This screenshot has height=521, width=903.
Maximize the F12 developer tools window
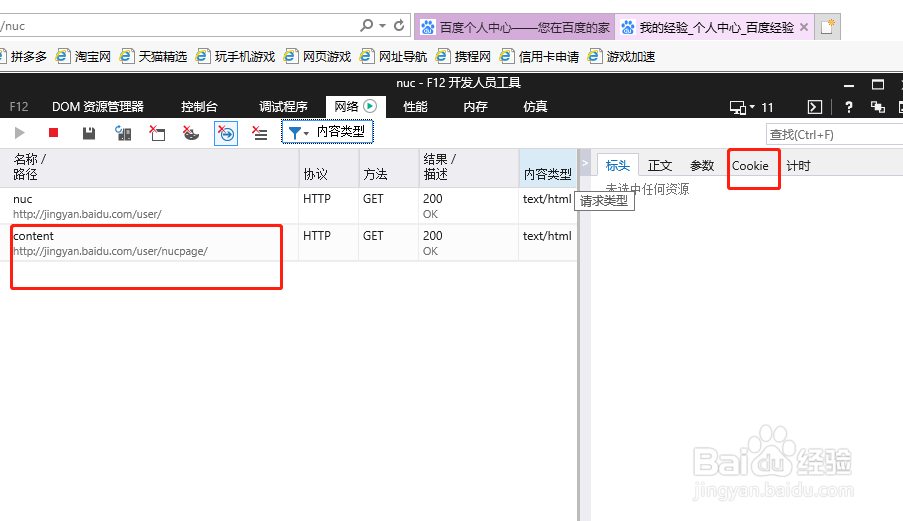pos(878,85)
